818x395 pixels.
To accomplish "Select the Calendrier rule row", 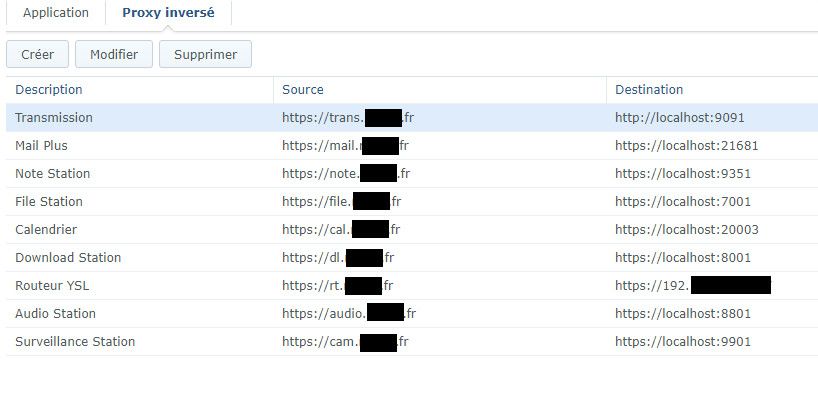I will tap(412, 230).
